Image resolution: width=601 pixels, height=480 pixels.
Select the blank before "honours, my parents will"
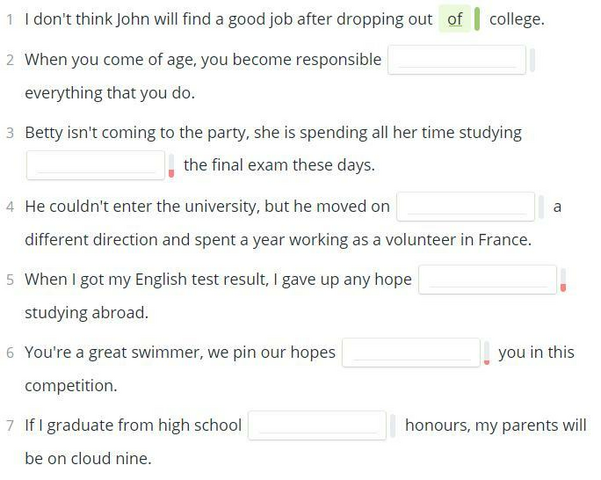[x=317, y=426]
